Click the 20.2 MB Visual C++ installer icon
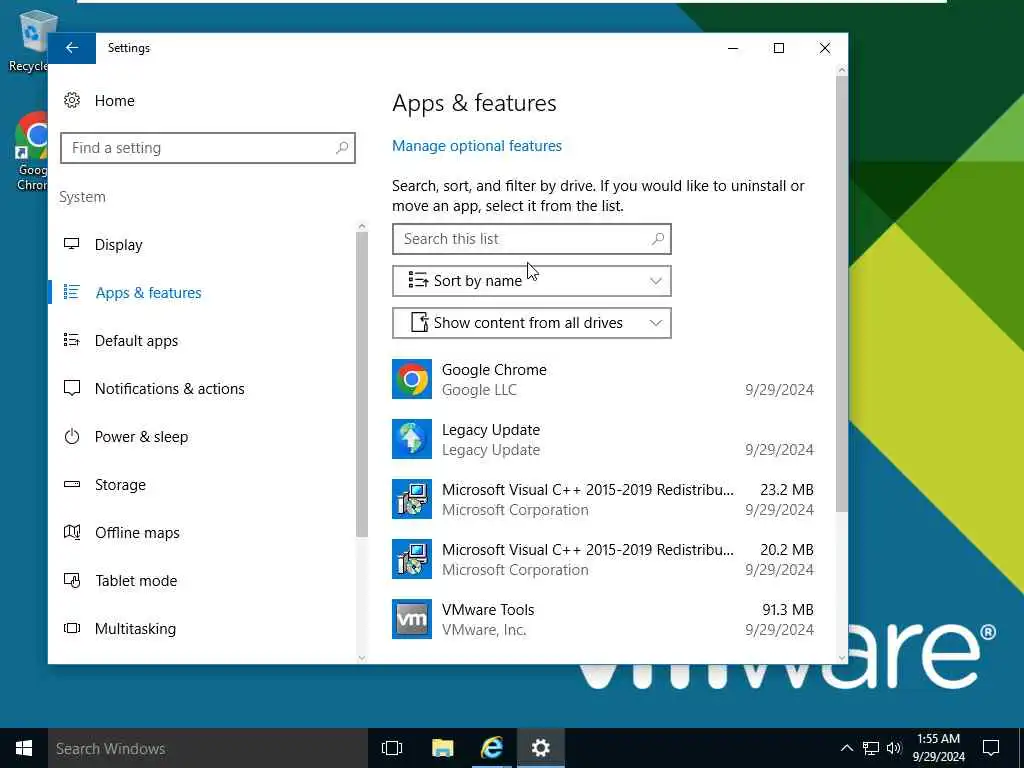Viewport: 1024px width, 768px height. tap(411, 559)
